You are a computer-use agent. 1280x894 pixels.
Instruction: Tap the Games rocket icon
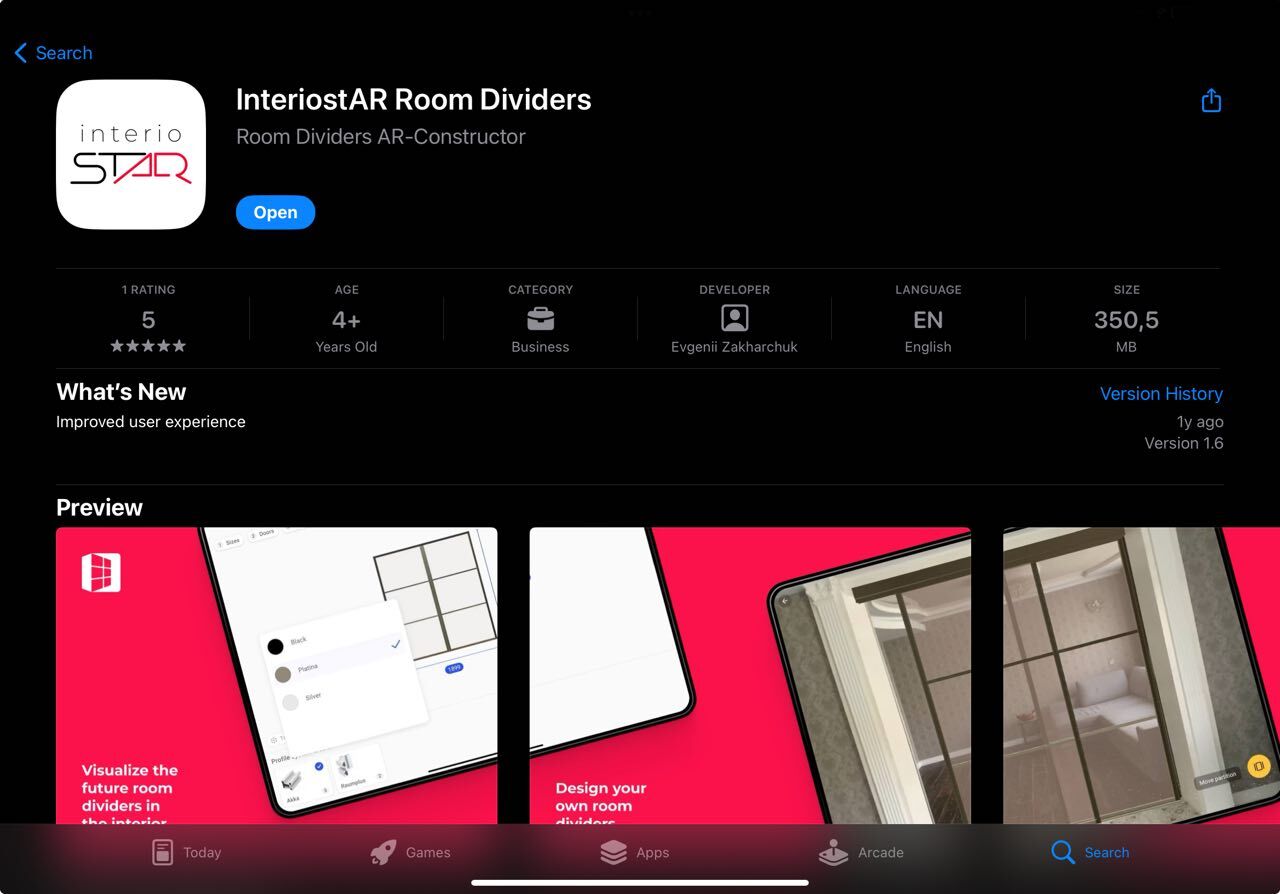(383, 852)
